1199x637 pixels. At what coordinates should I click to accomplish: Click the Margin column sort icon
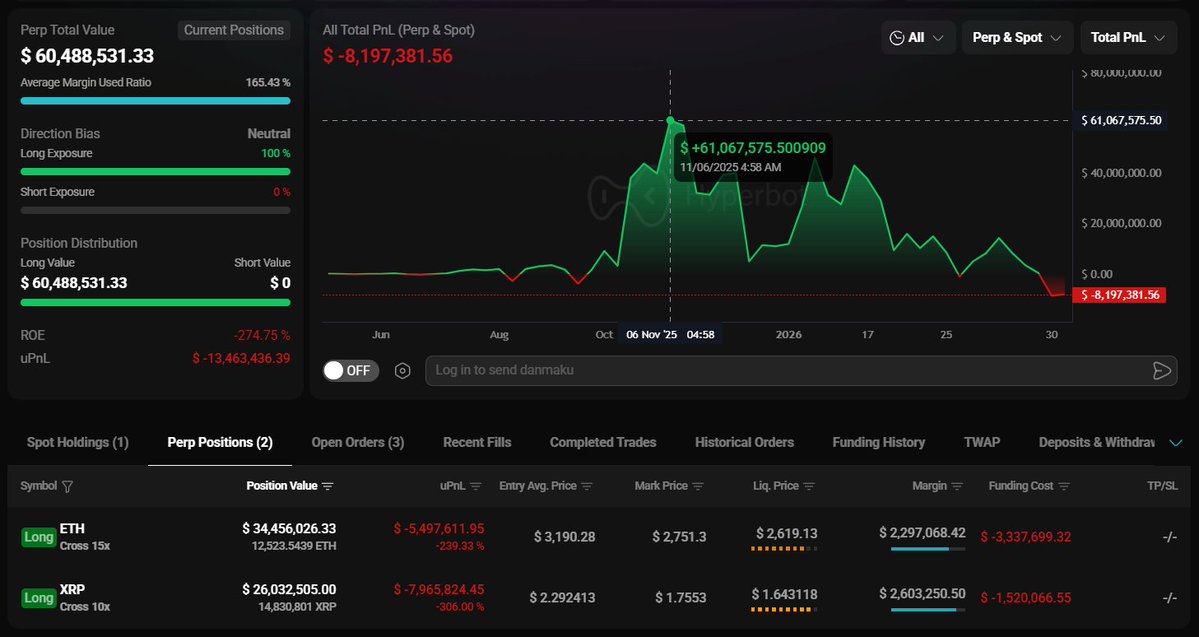pyautogui.click(x=956, y=487)
